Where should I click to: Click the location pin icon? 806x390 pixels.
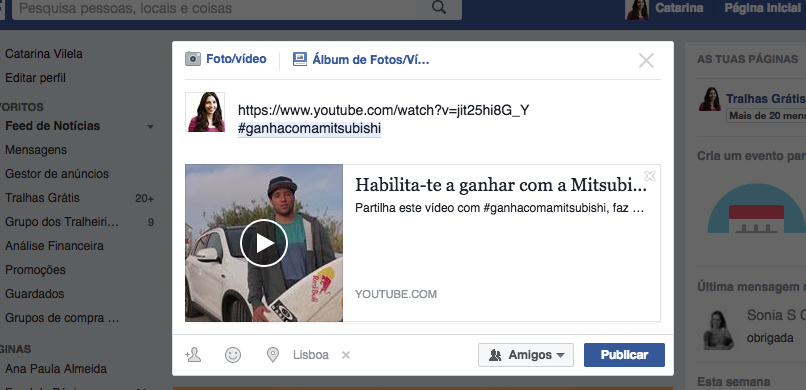click(x=273, y=355)
